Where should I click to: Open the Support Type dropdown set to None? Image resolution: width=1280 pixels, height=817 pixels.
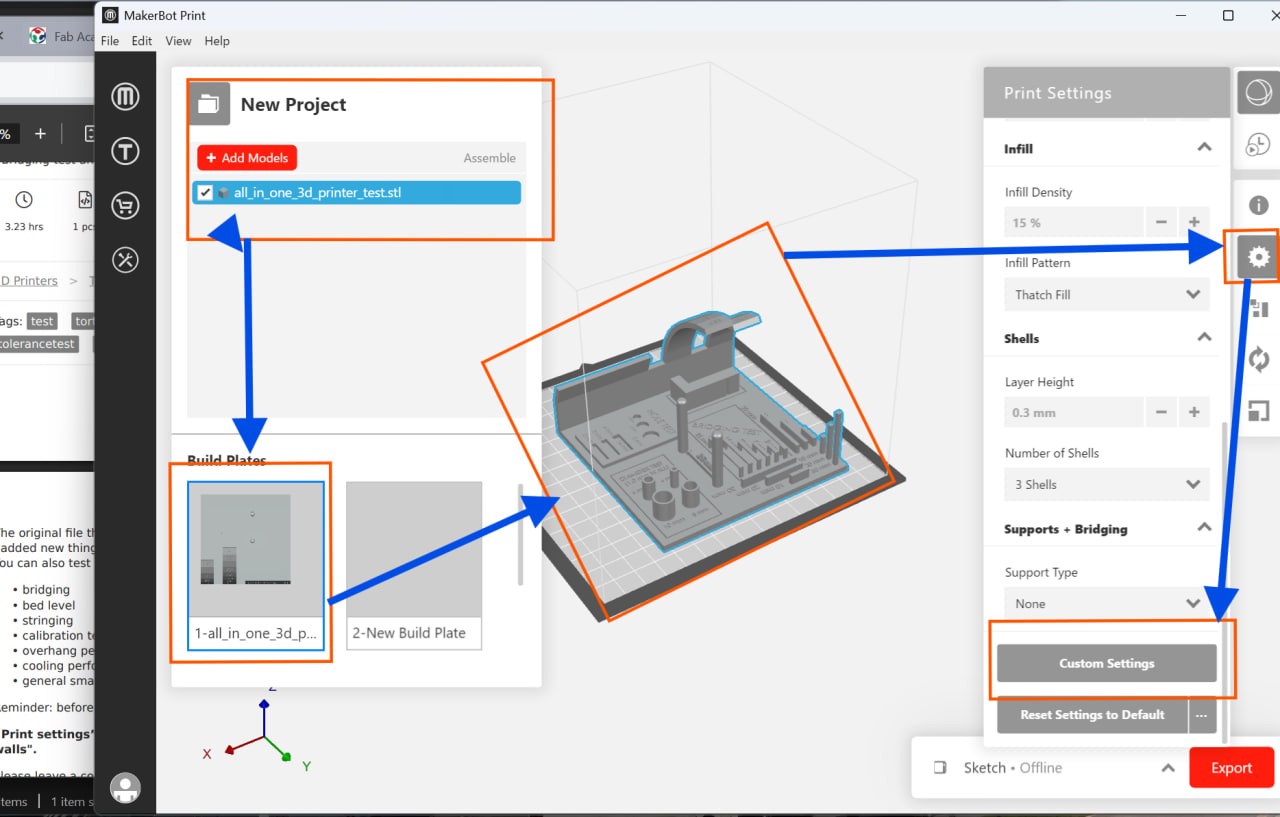click(x=1106, y=603)
